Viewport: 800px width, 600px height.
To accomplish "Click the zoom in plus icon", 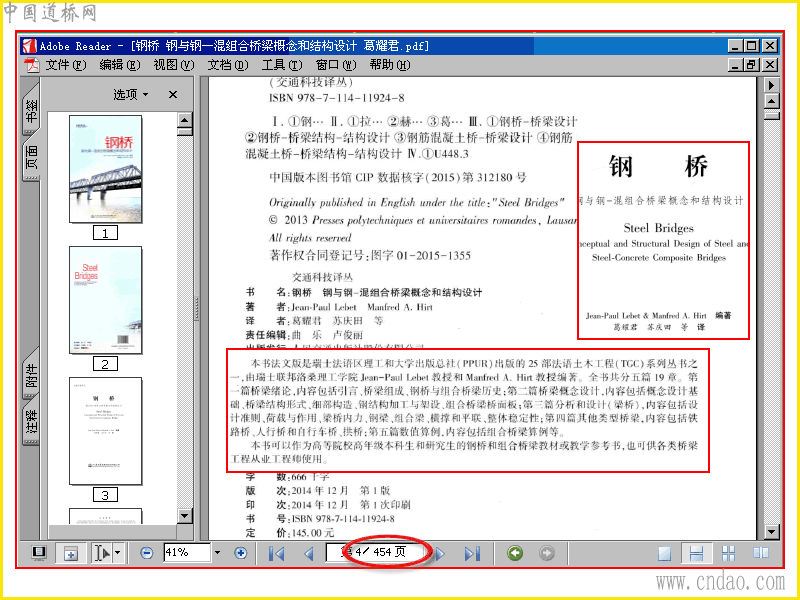I will click(241, 553).
